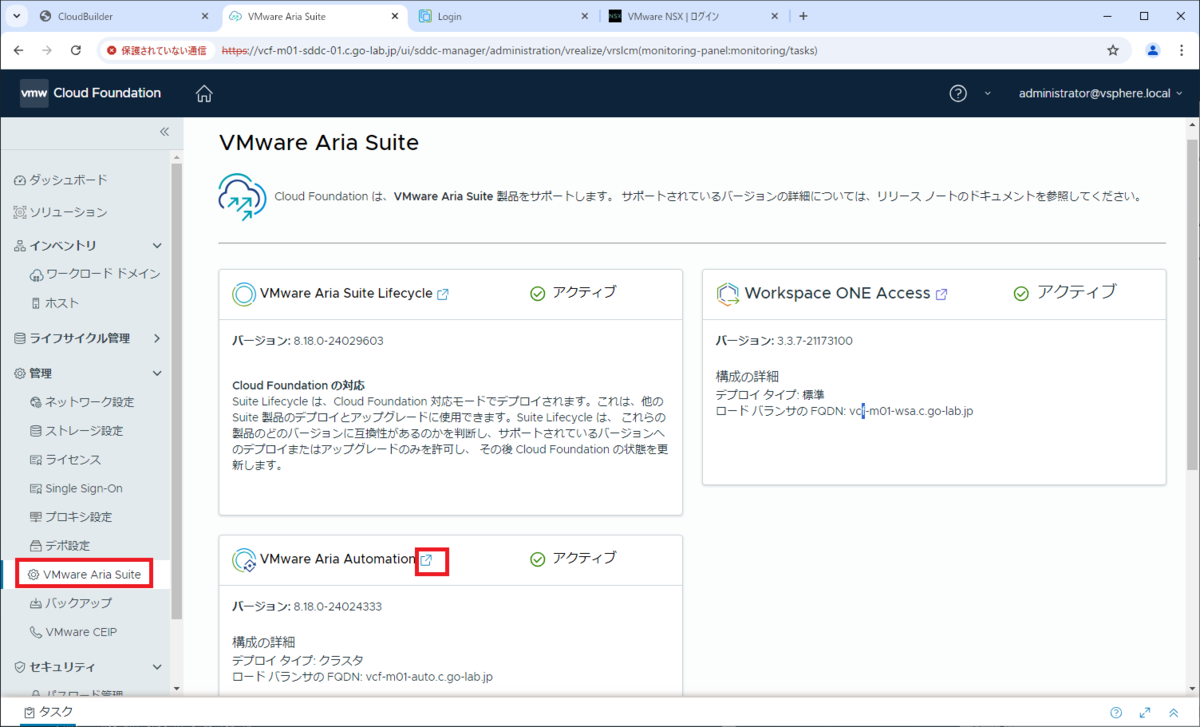Open the help question mark icon
The width and height of the screenshot is (1200, 727).
coord(958,93)
